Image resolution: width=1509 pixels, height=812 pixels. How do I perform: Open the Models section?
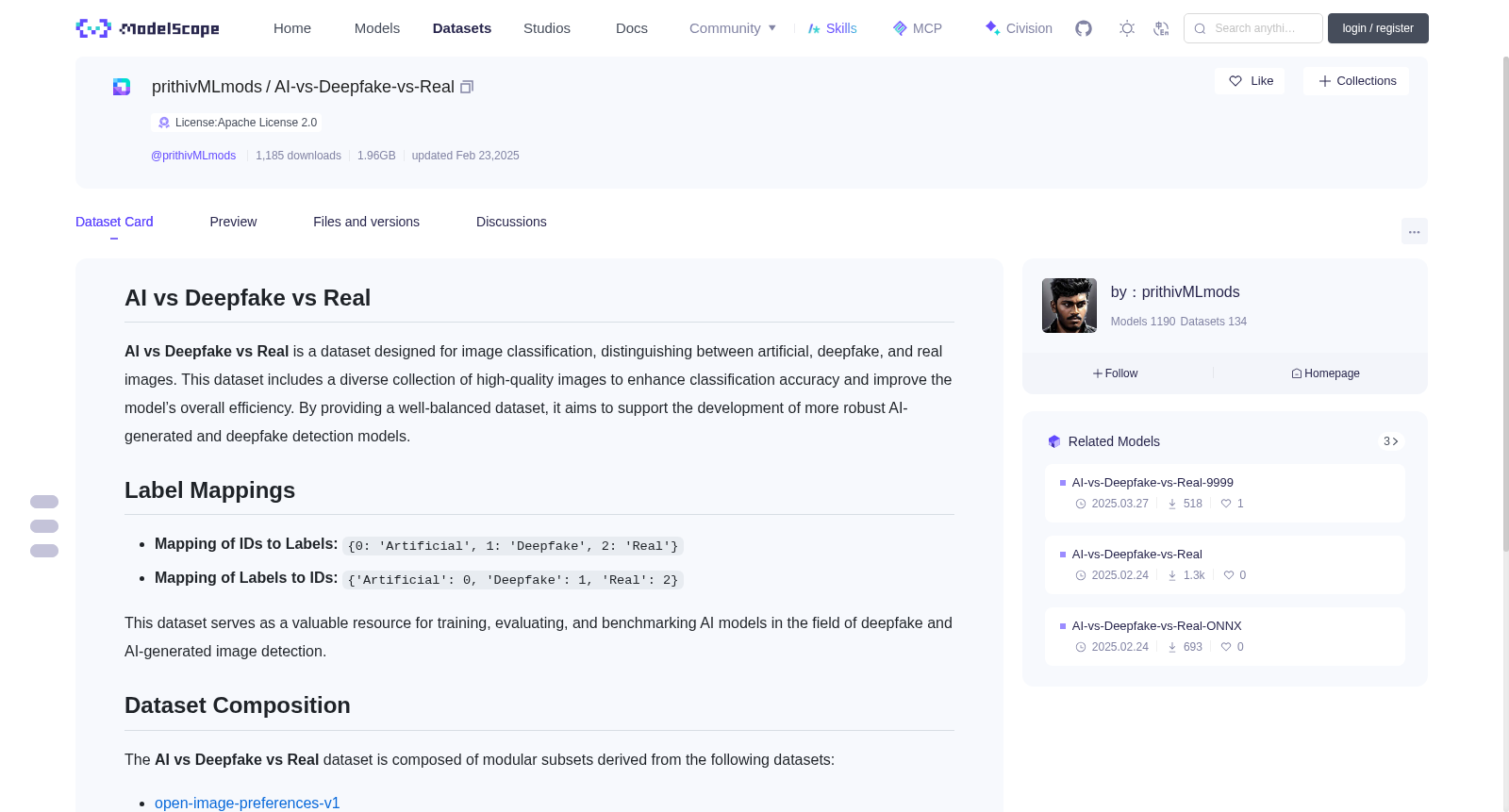[x=377, y=28]
